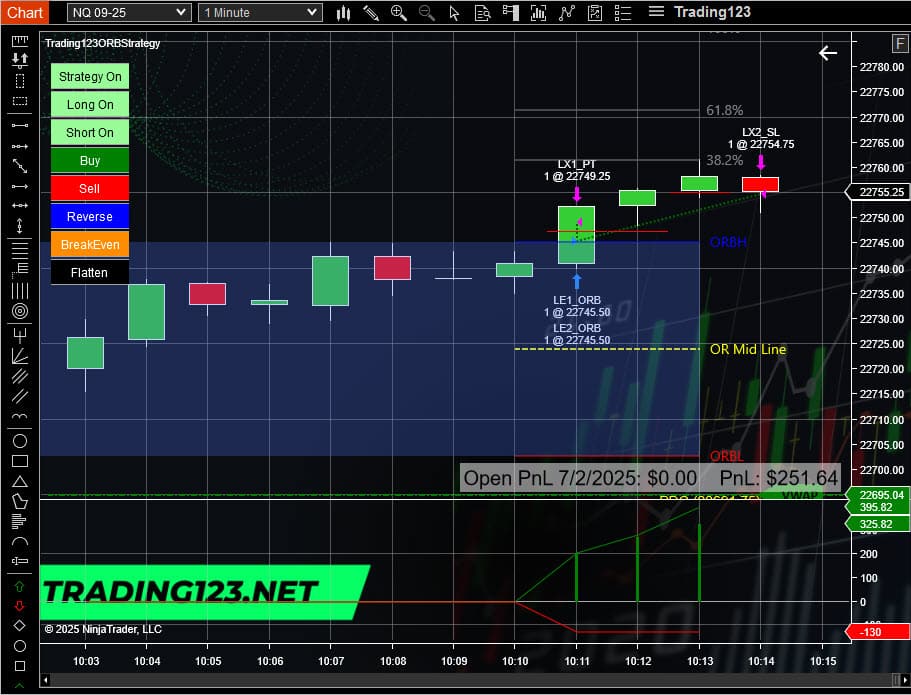911x695 pixels.
Task: Select the Polygon drawing tool
Action: pos(20,501)
